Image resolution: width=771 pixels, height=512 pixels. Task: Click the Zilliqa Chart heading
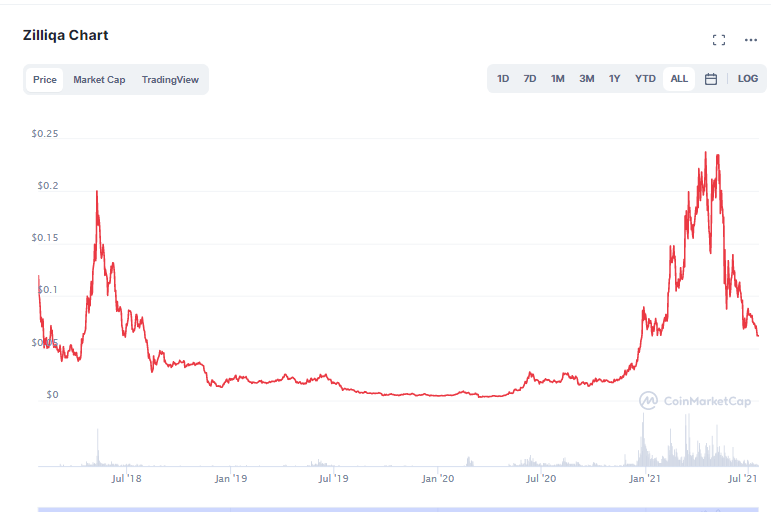65,35
